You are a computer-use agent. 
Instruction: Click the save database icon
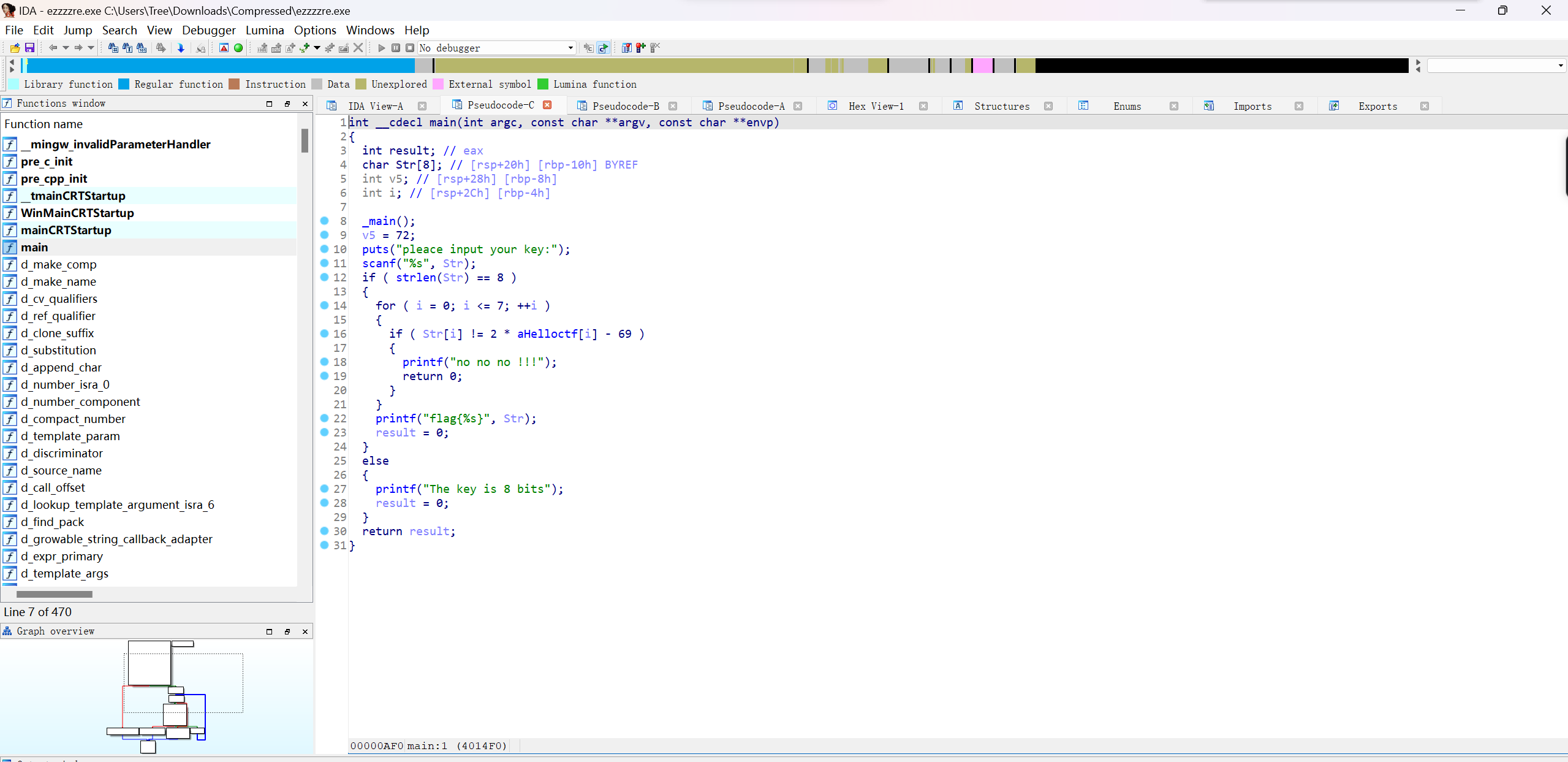[x=29, y=48]
